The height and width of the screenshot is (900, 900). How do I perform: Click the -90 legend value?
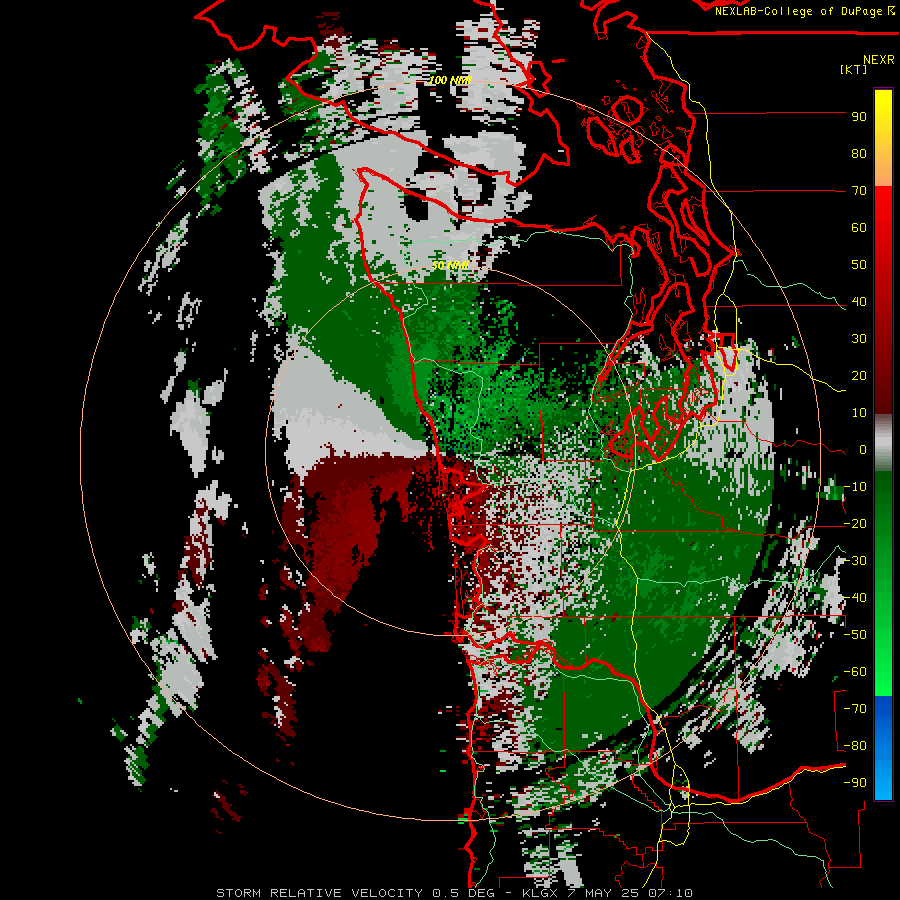coord(855,783)
